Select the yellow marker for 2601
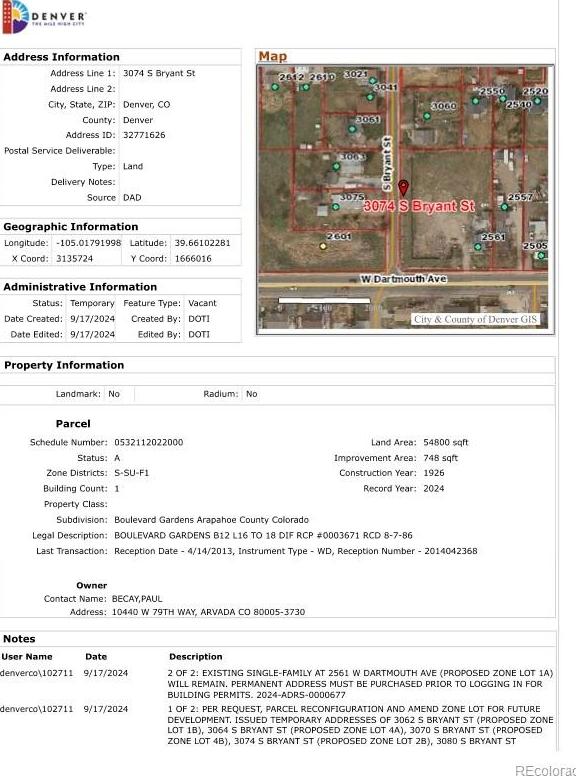This screenshot has width=576, height=776. coord(323,246)
